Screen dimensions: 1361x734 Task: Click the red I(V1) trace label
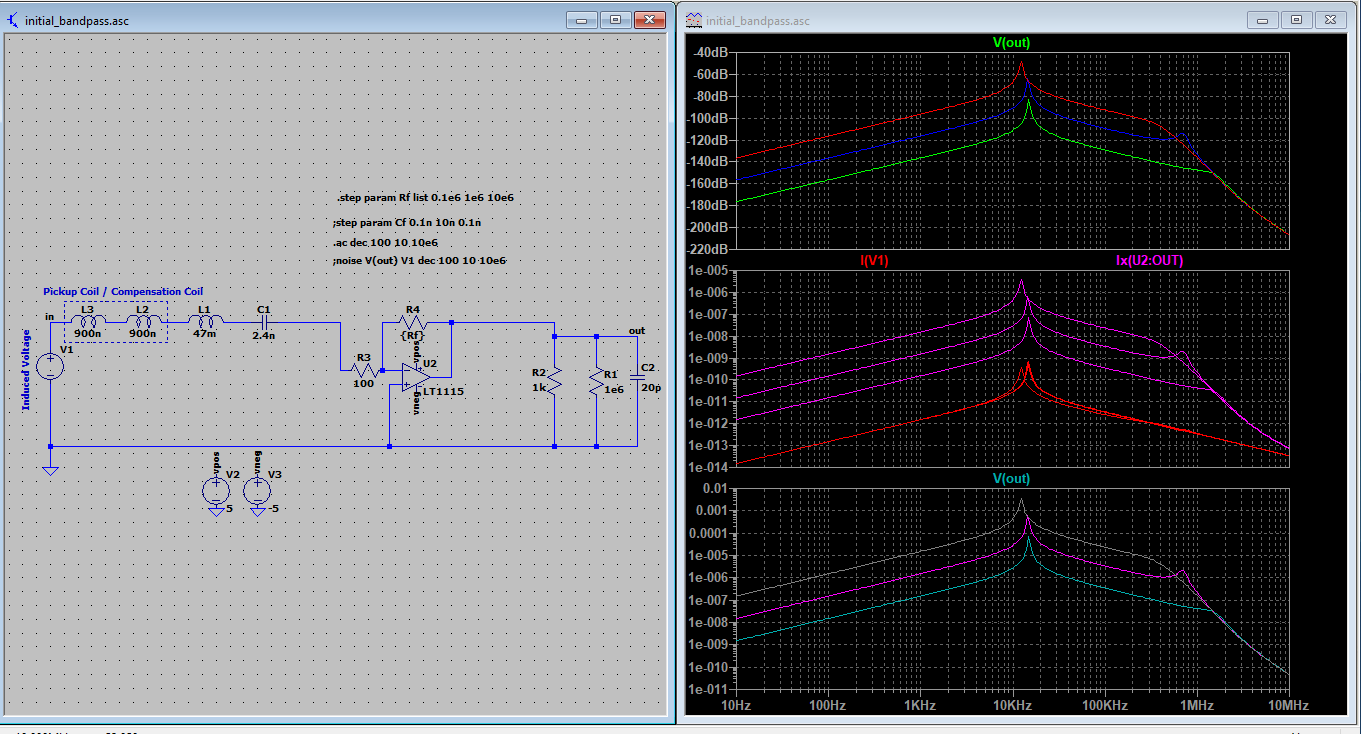point(875,261)
